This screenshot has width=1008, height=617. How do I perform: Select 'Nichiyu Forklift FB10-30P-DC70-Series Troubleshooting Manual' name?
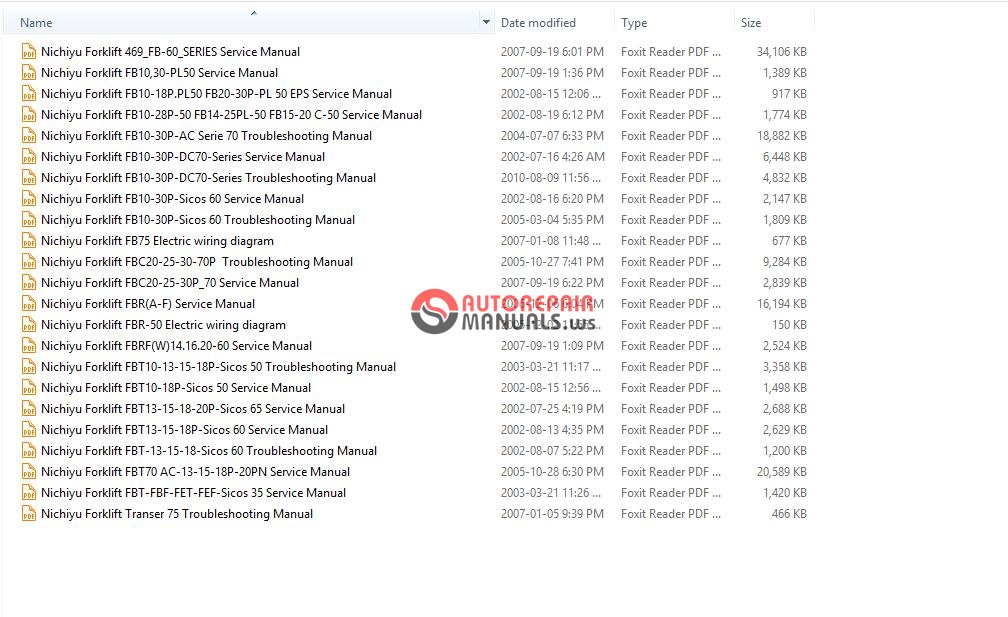[x=208, y=177]
